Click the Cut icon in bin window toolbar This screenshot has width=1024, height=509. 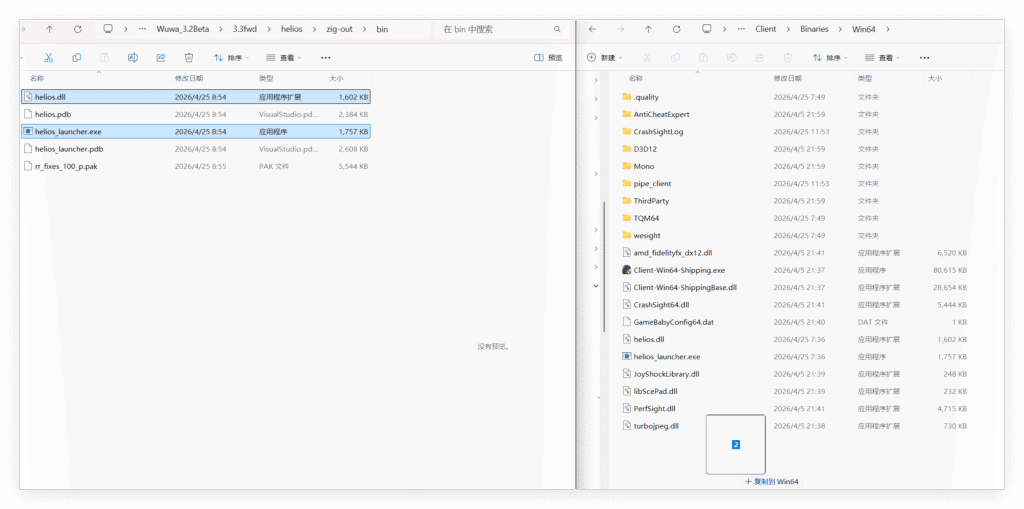pyautogui.click(x=49, y=57)
